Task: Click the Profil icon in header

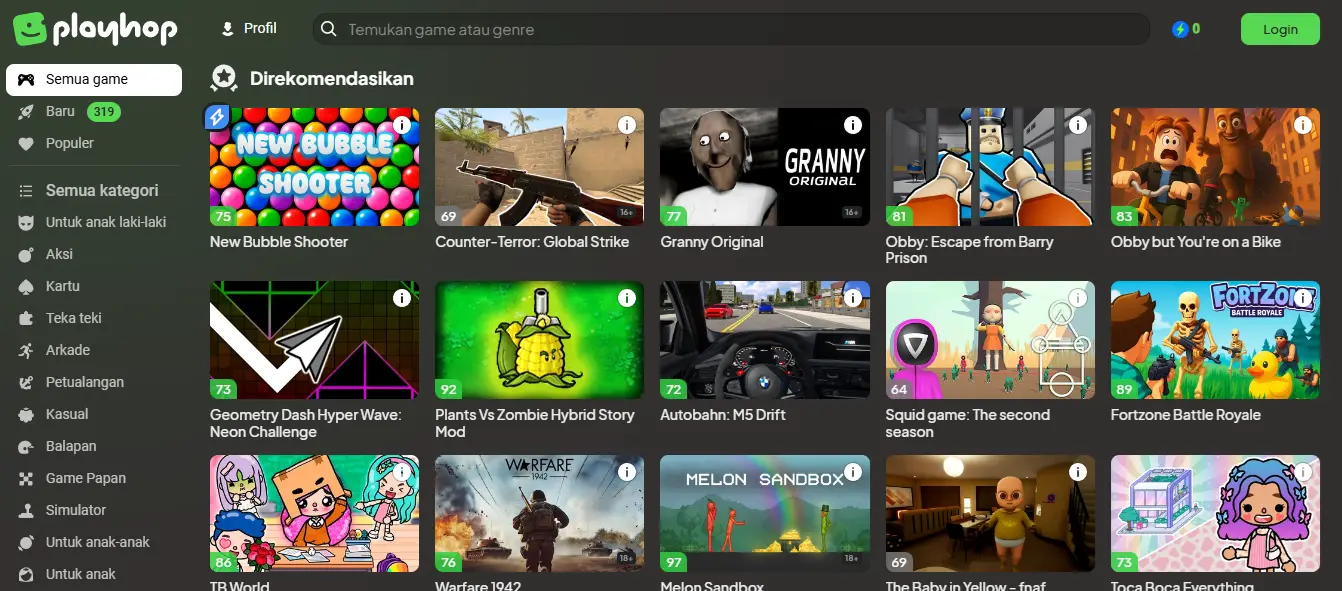Action: (228, 29)
